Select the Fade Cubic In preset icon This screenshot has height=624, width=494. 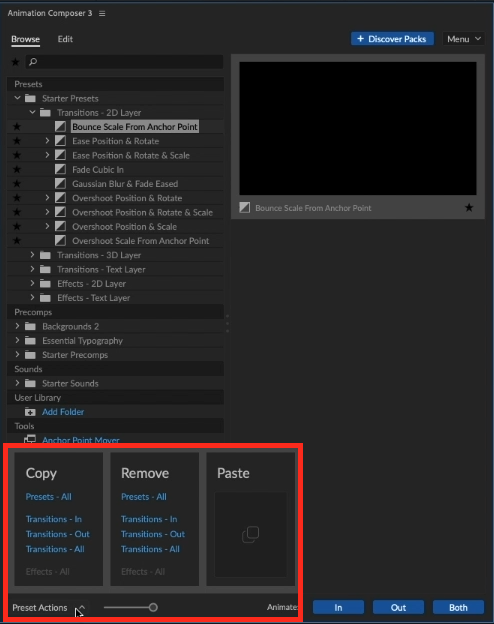61,170
